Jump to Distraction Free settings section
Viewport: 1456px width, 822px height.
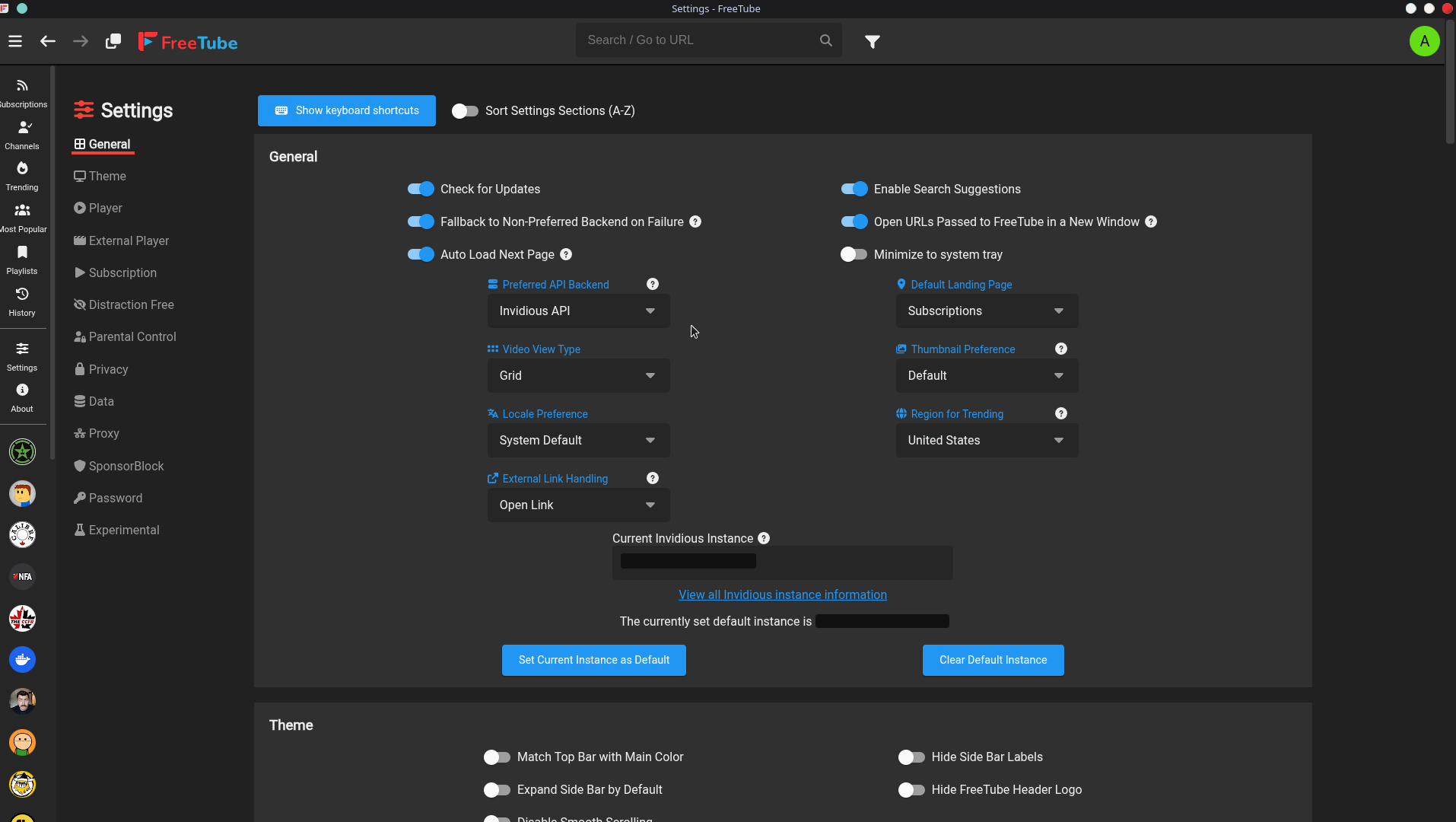[x=124, y=304]
